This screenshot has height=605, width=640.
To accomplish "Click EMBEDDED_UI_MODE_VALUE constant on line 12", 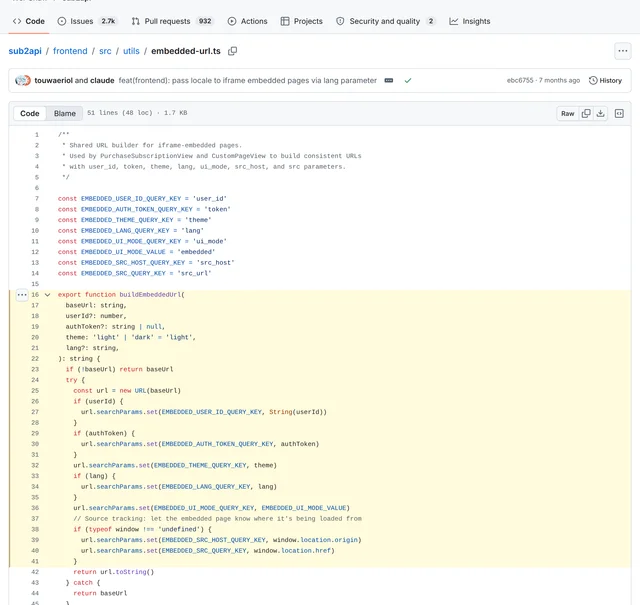I will (x=123, y=252).
